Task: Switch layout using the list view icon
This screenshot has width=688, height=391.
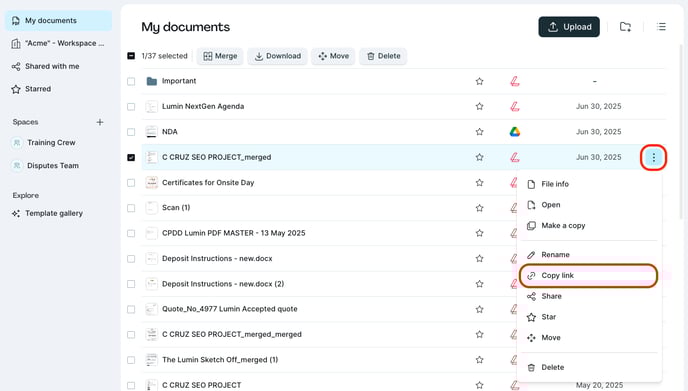Action: [x=661, y=27]
